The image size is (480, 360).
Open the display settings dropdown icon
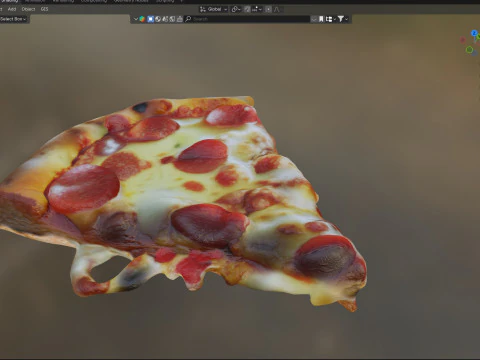point(330,19)
